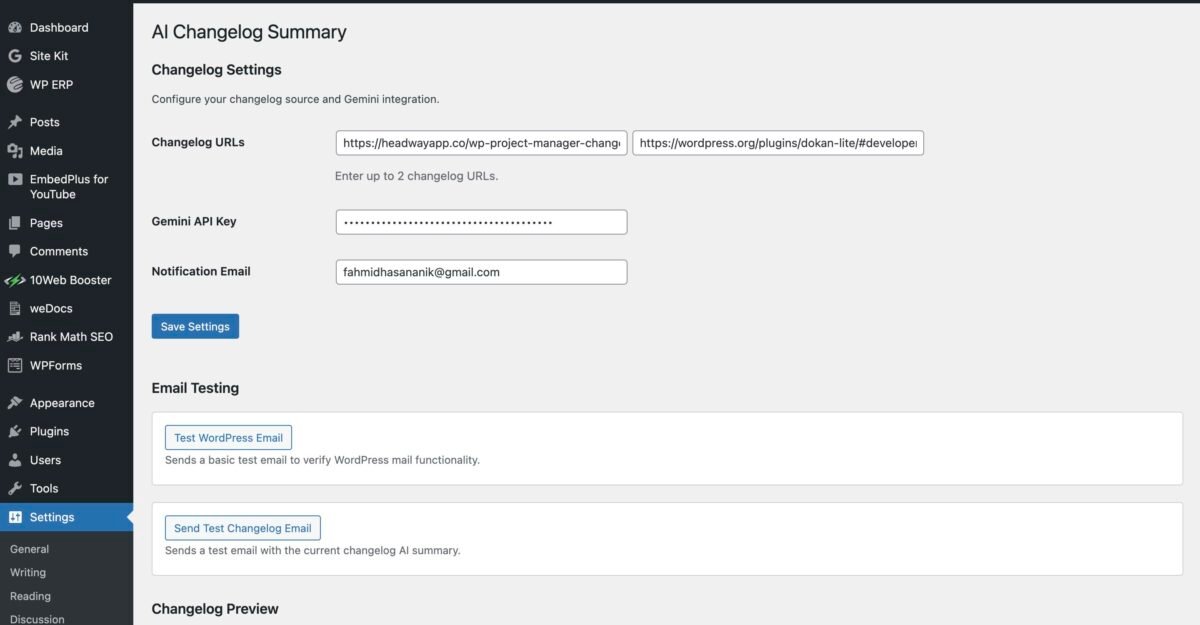Open the Comments menu item
The width and height of the screenshot is (1200, 625).
[66, 251]
